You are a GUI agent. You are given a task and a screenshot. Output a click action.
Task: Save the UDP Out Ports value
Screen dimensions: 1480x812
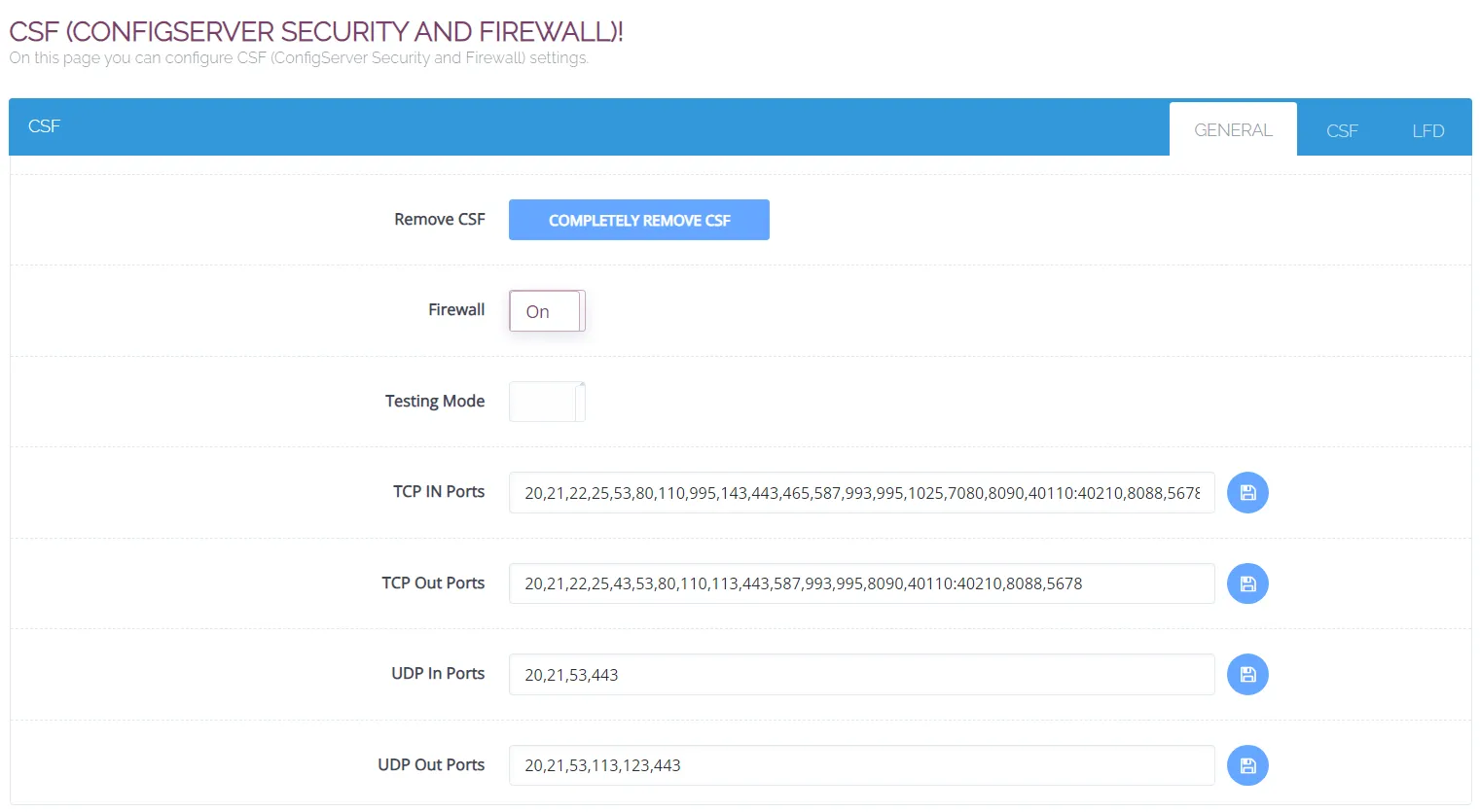click(x=1247, y=765)
